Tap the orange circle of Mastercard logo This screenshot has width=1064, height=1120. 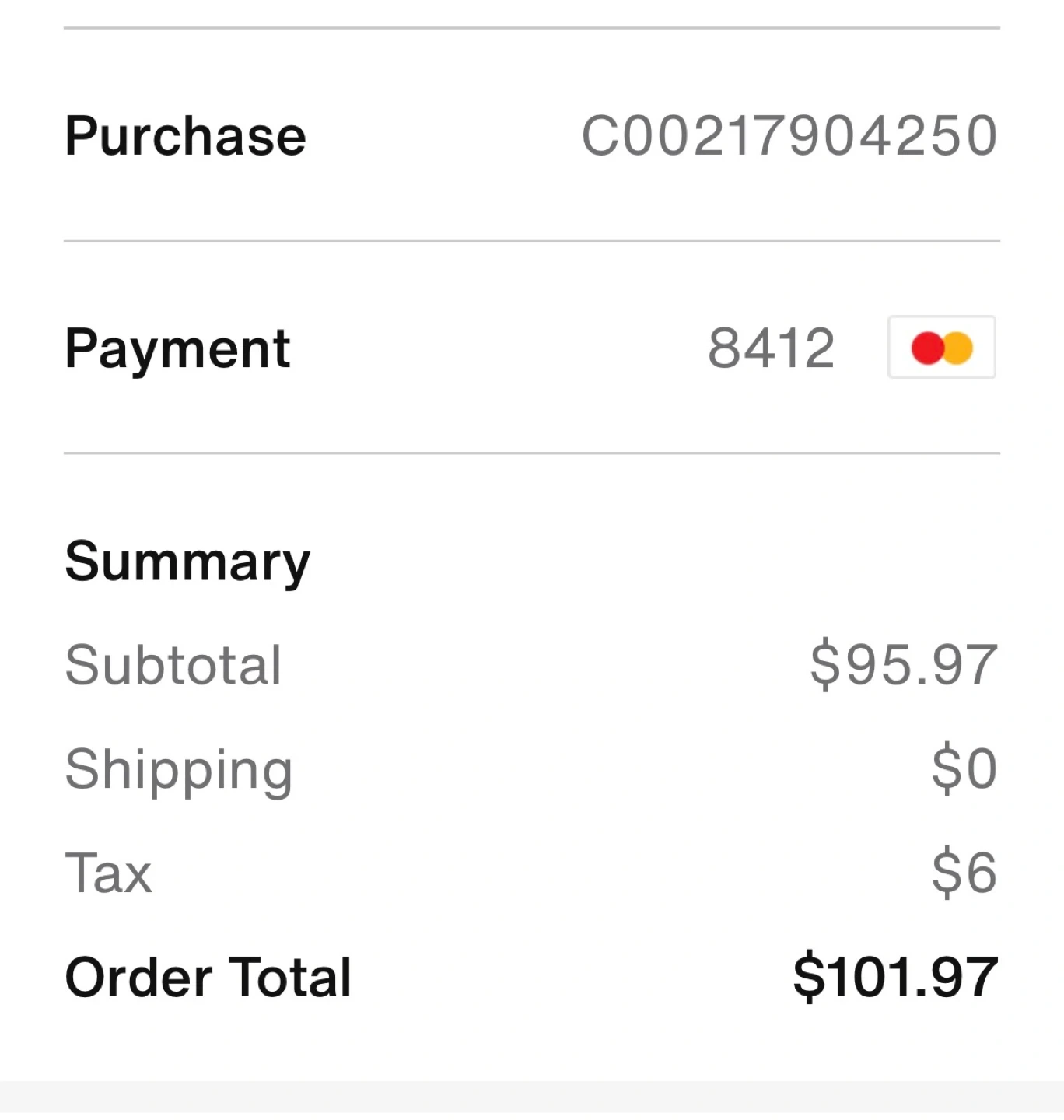click(x=959, y=348)
